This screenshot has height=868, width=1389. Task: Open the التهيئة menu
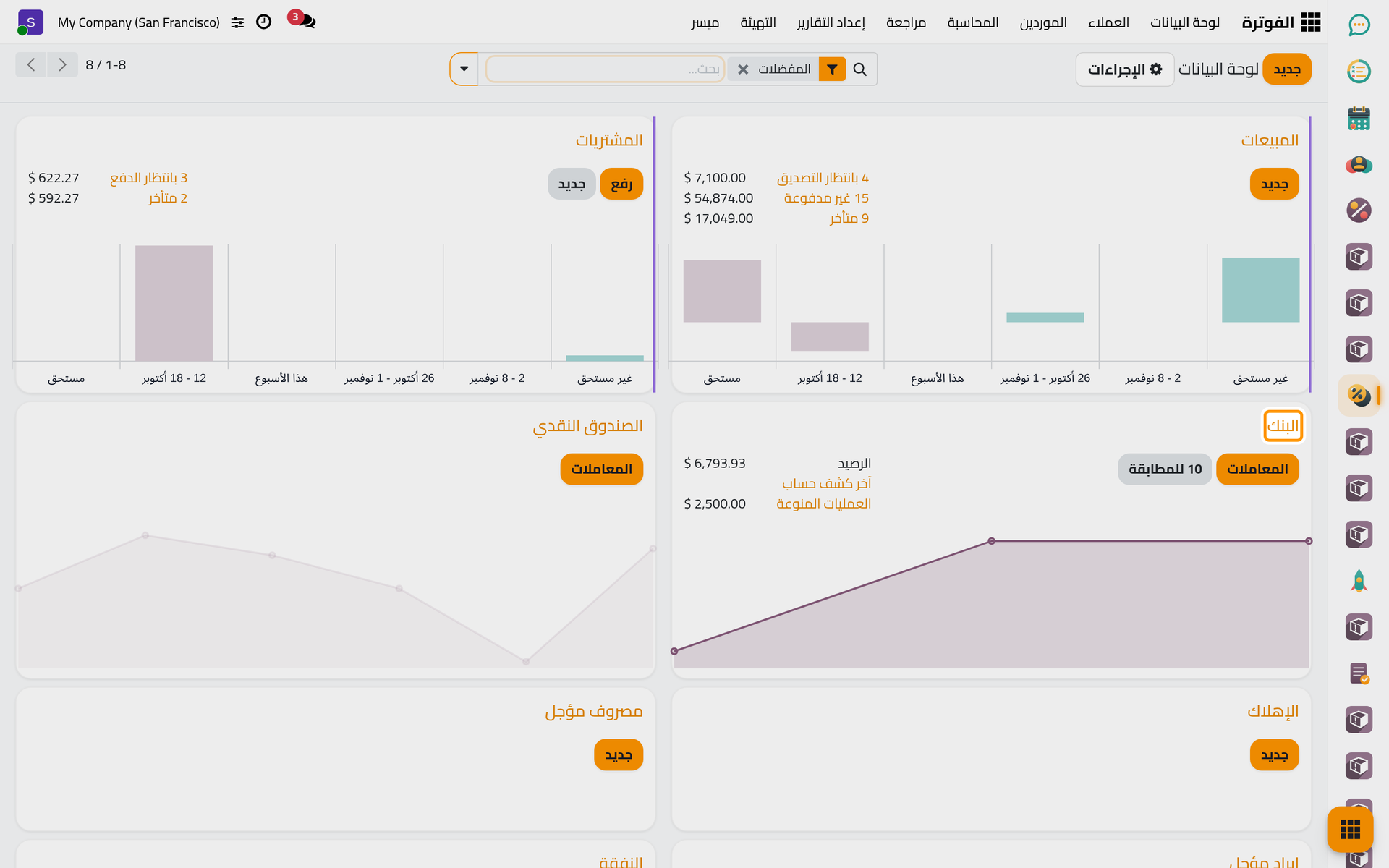pyautogui.click(x=758, y=22)
